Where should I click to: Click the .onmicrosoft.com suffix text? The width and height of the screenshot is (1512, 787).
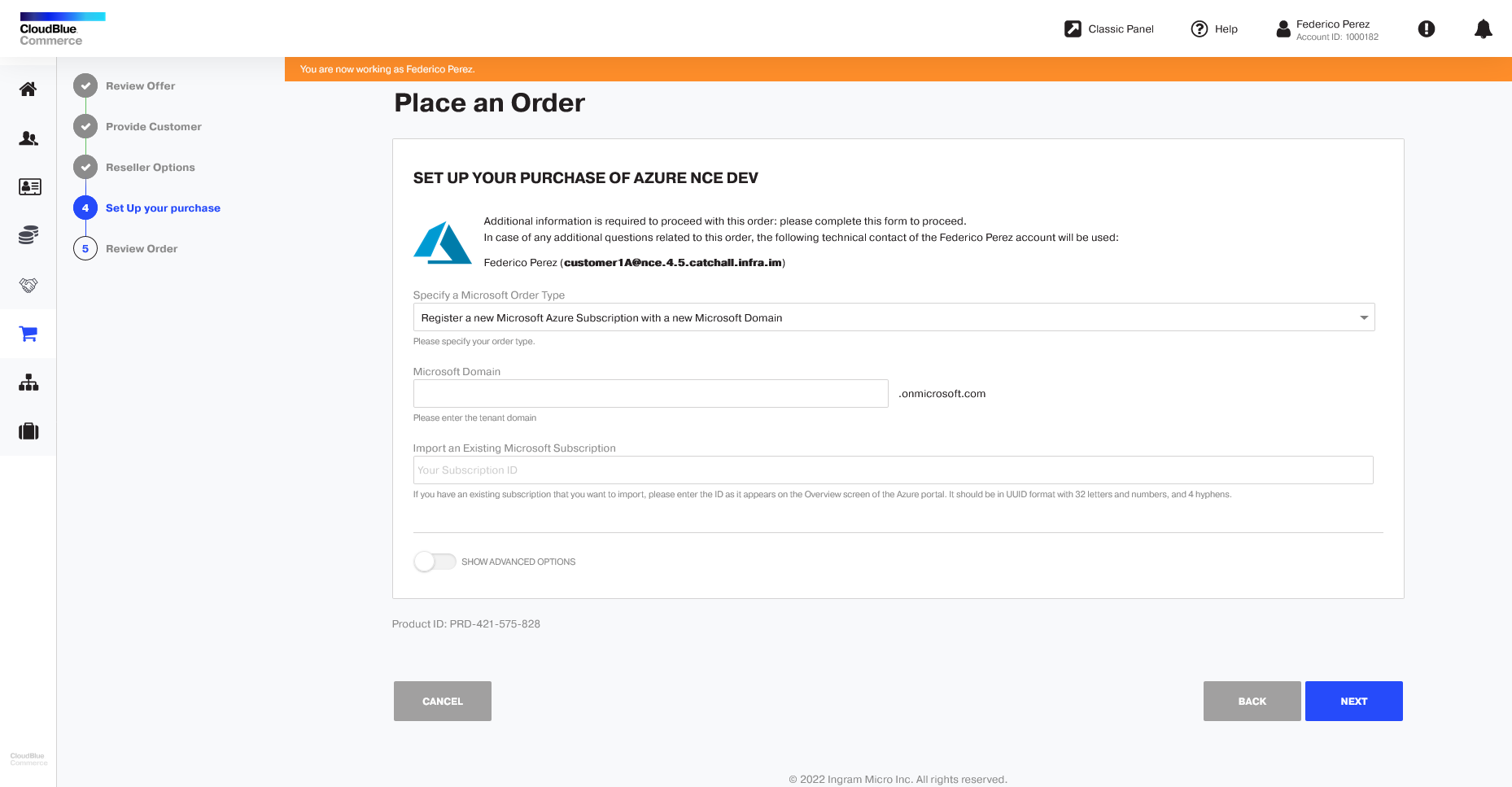[942, 394]
